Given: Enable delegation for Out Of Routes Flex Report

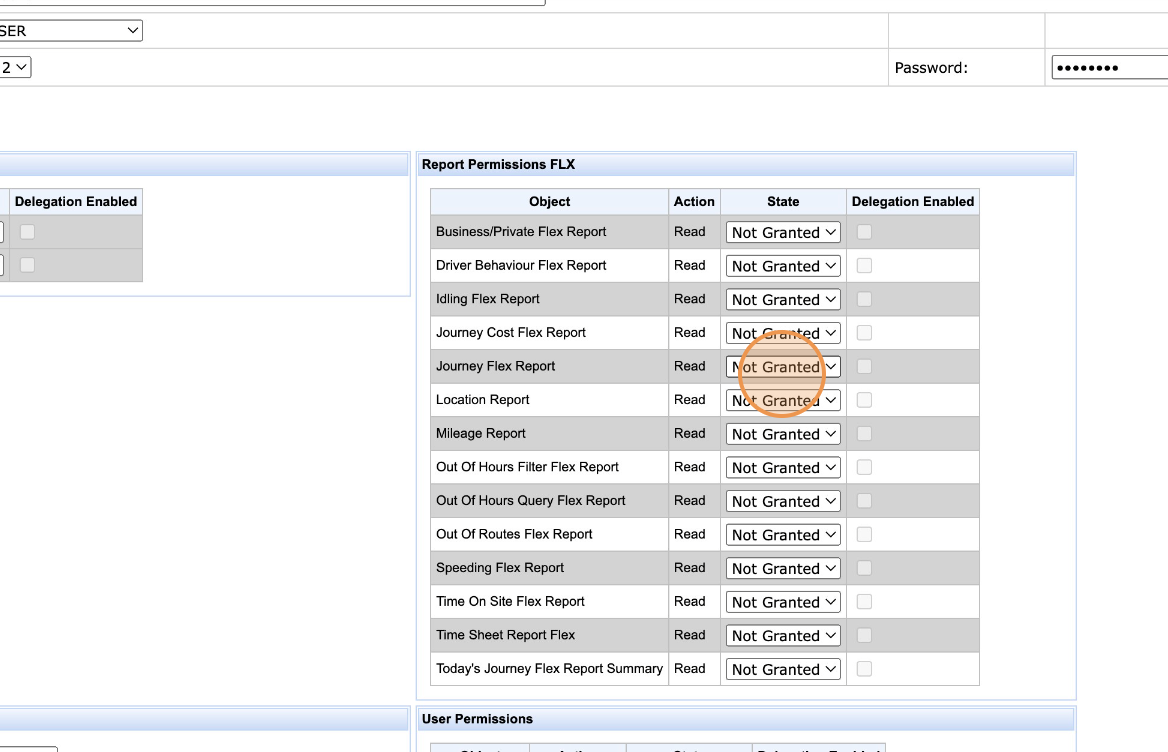Looking at the screenshot, I should coord(864,535).
